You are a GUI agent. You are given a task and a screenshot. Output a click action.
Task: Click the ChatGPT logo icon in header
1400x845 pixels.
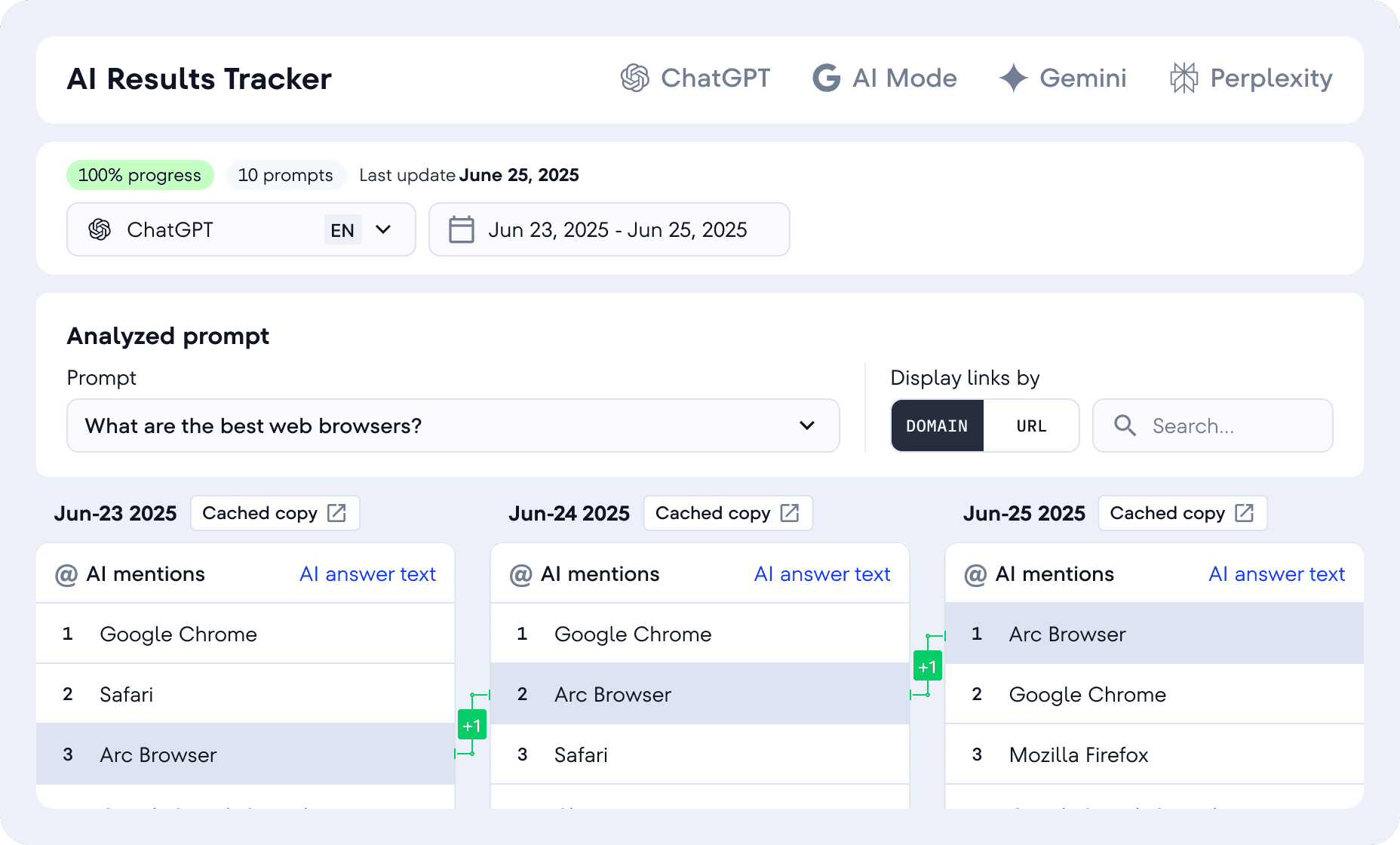[635, 78]
